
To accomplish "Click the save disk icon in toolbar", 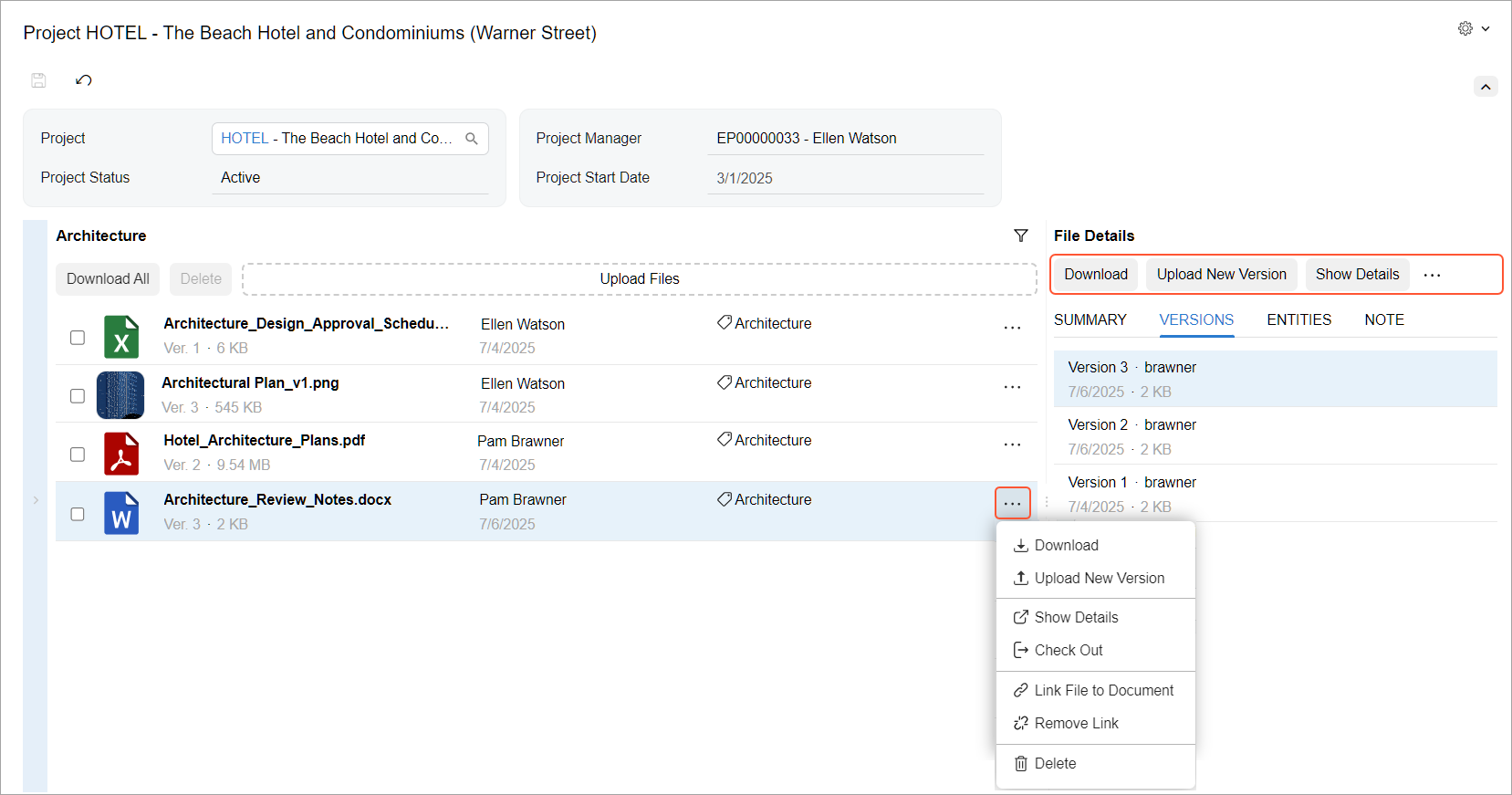I will tap(38, 80).
